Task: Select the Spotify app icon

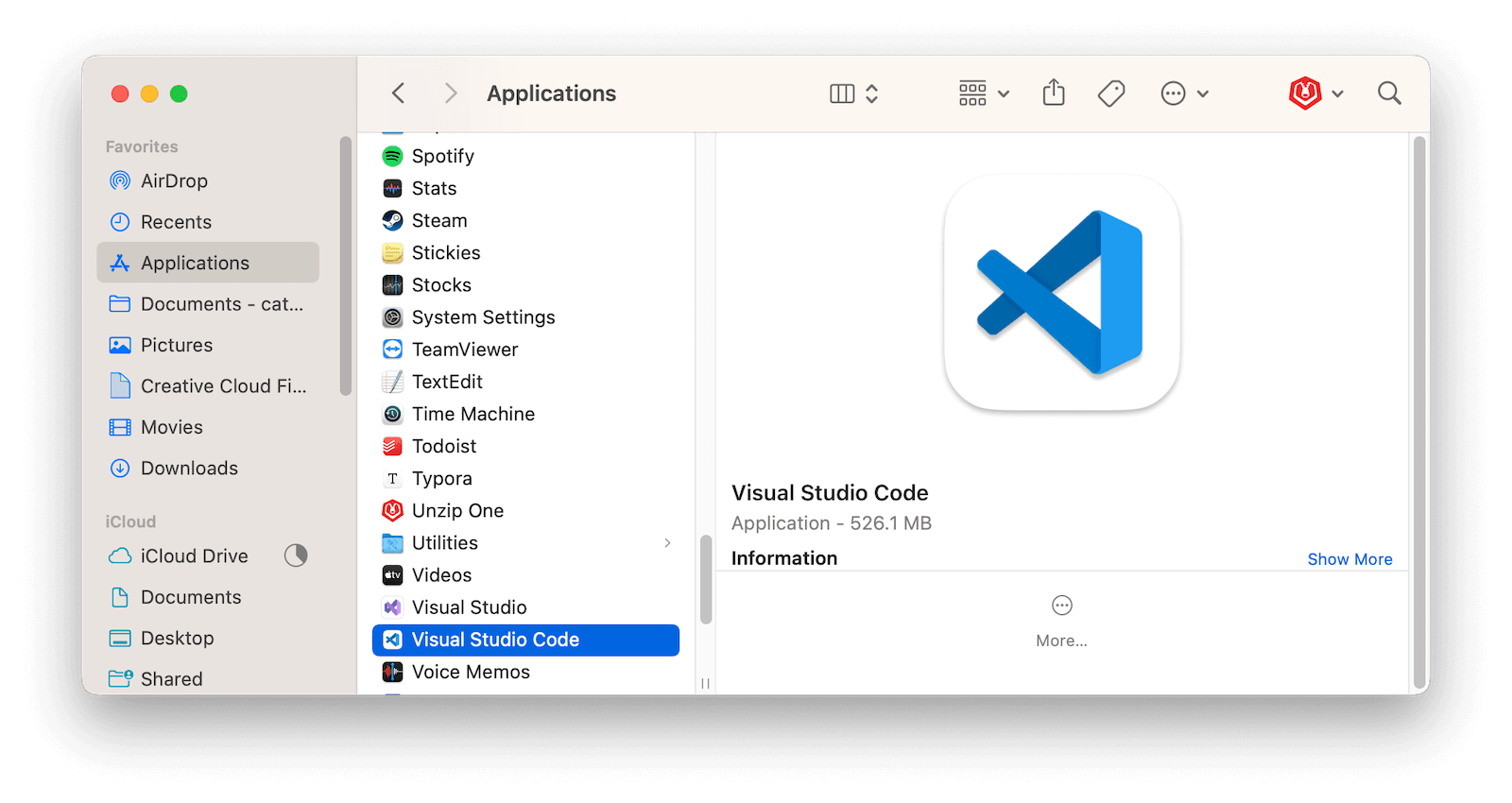Action: [392, 156]
